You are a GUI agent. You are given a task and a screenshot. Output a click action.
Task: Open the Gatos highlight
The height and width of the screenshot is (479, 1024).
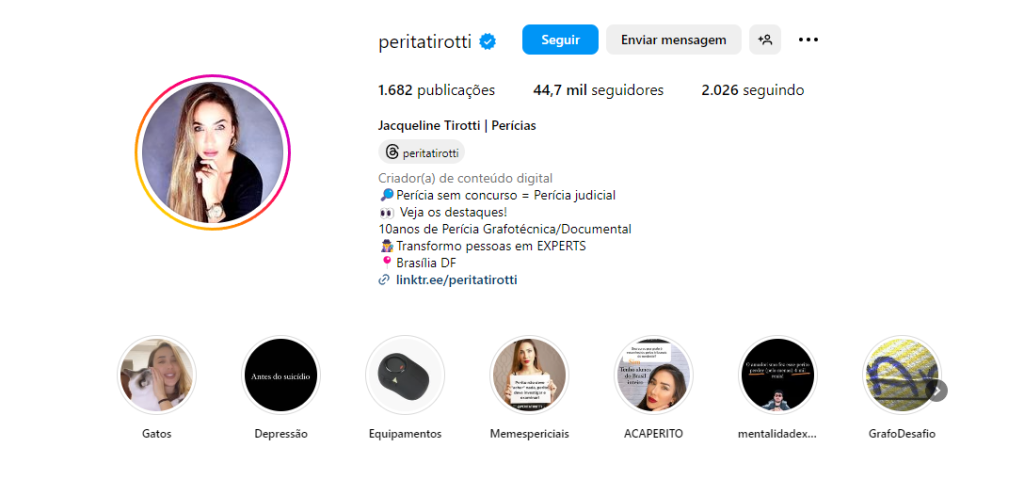(157, 375)
